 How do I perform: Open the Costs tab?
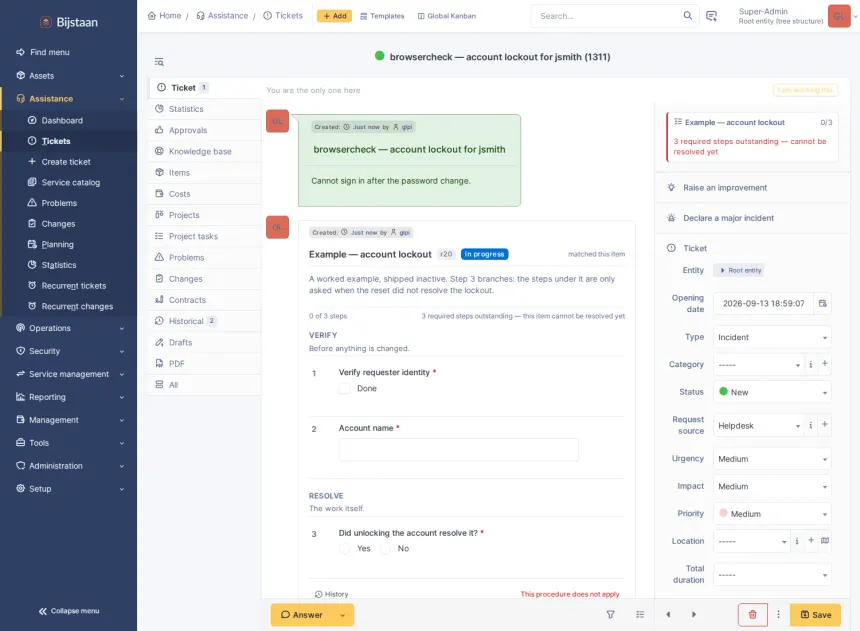(x=204, y=194)
